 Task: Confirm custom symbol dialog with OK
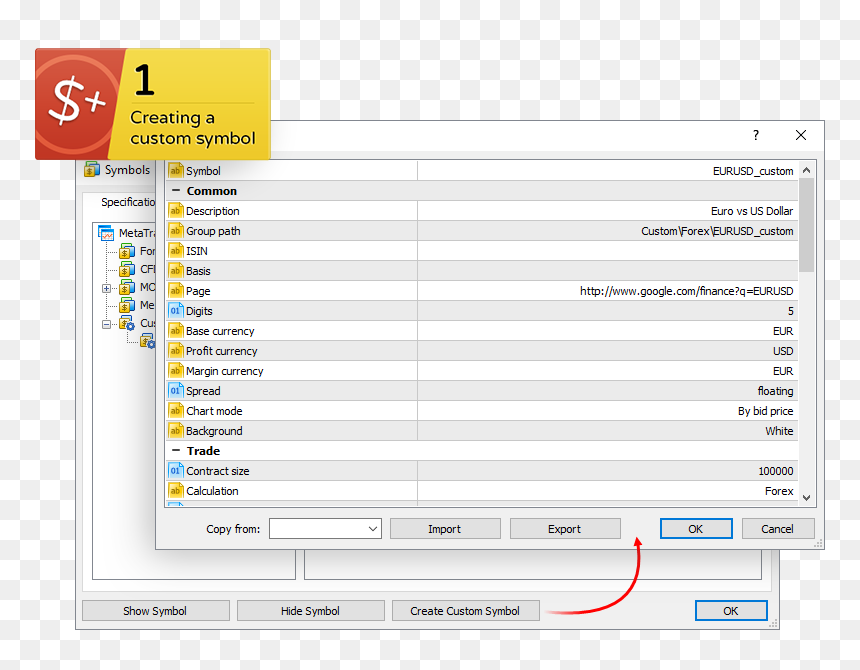(x=696, y=529)
